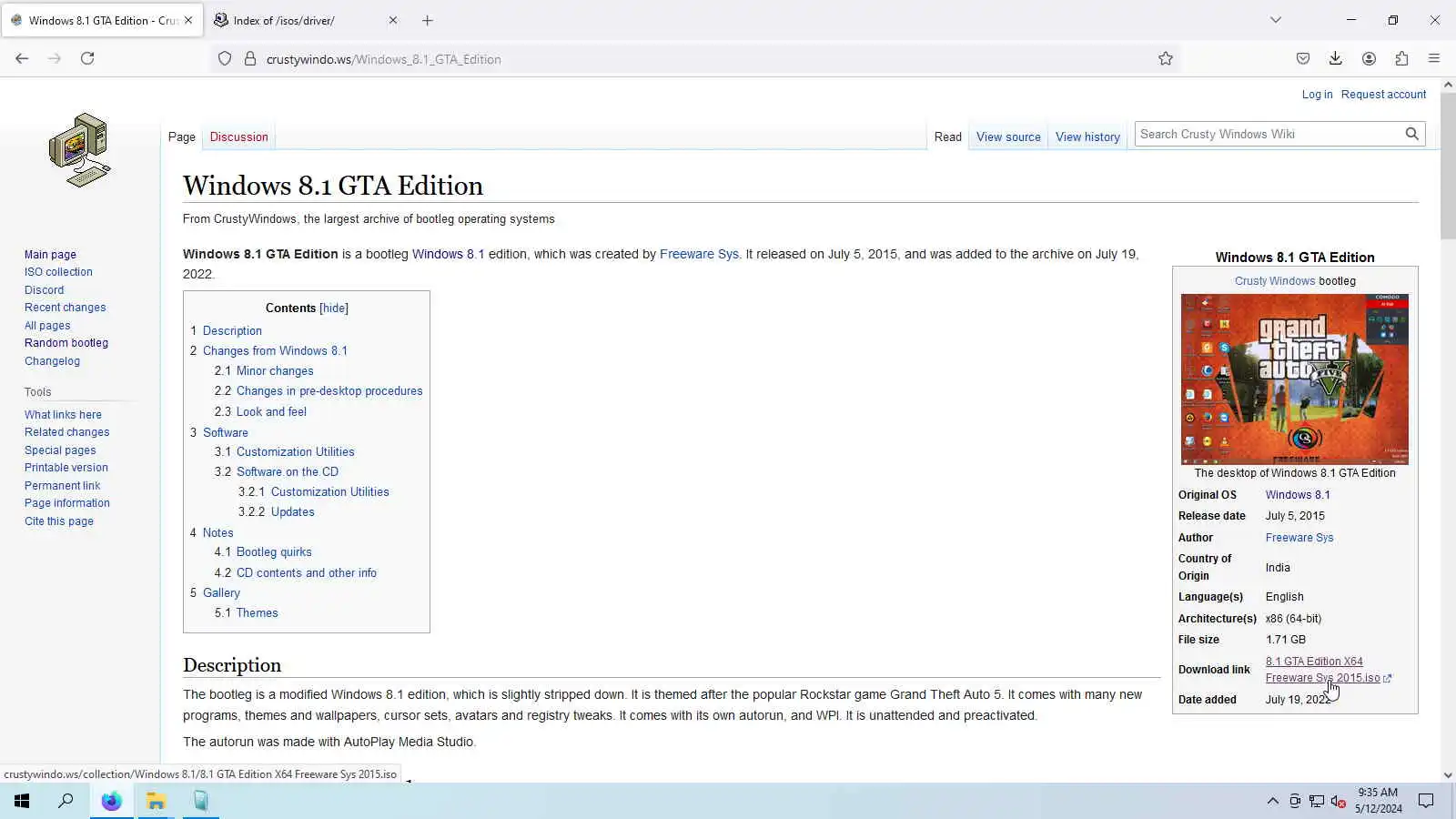
Task: Open the list all tabs dropdown
Action: [1276, 20]
